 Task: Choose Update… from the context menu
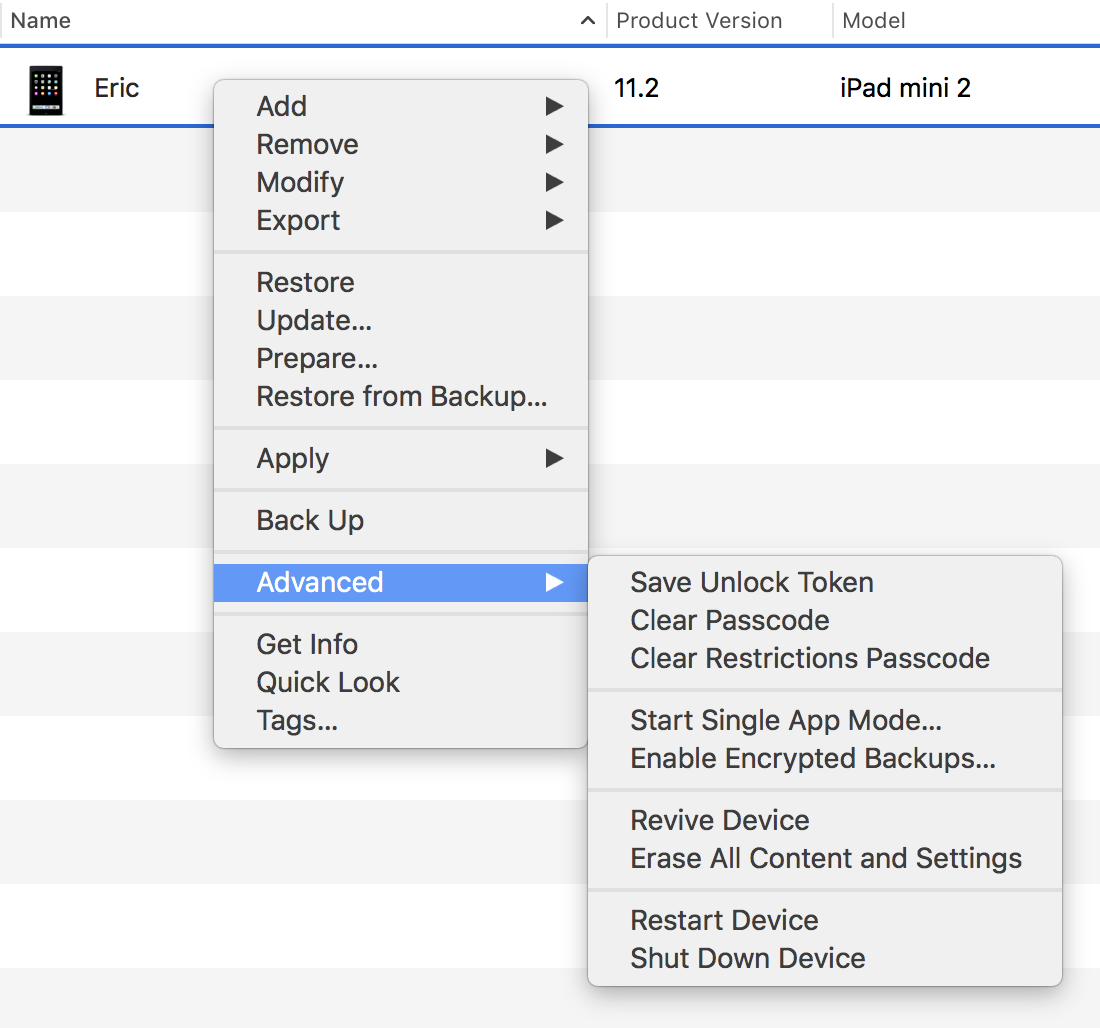click(x=401, y=321)
